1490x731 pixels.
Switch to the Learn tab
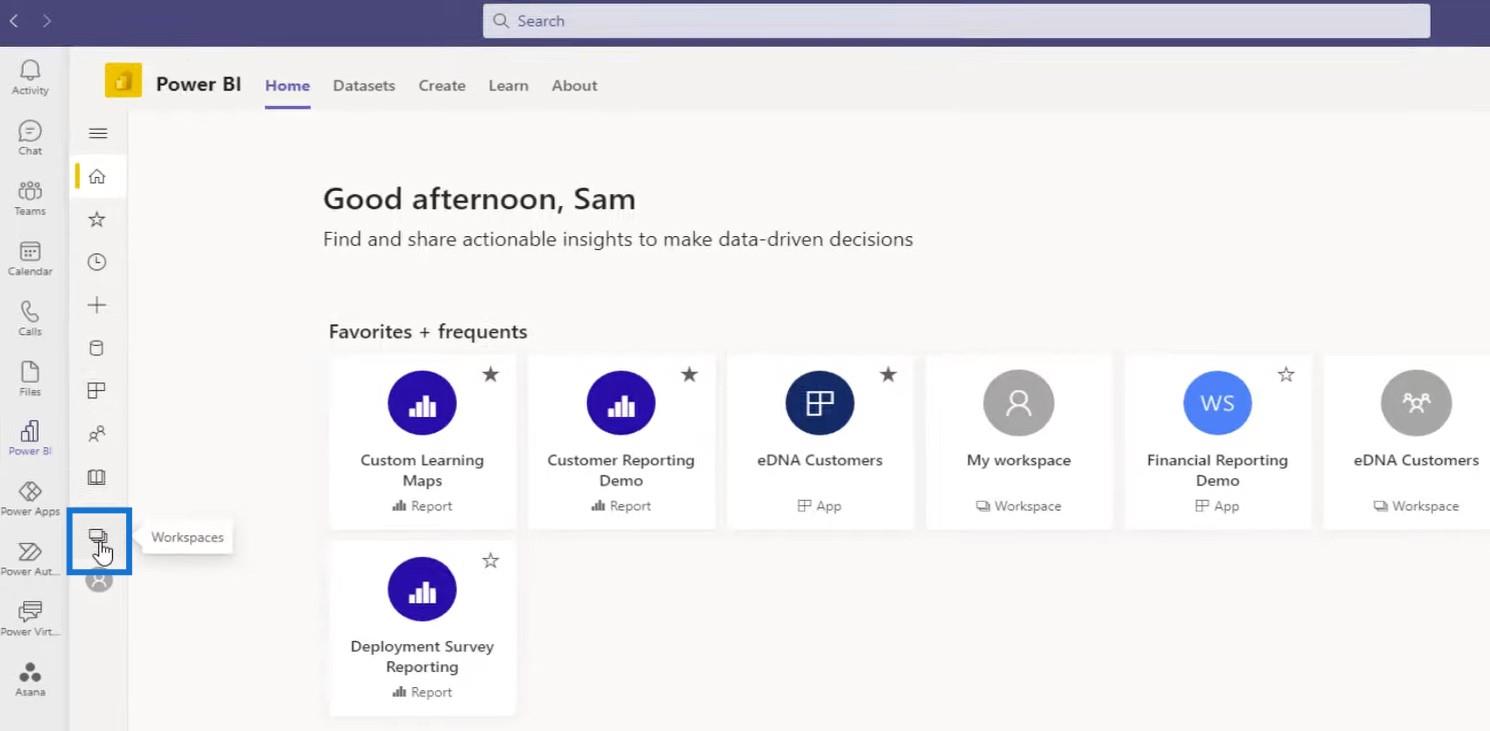coord(508,86)
